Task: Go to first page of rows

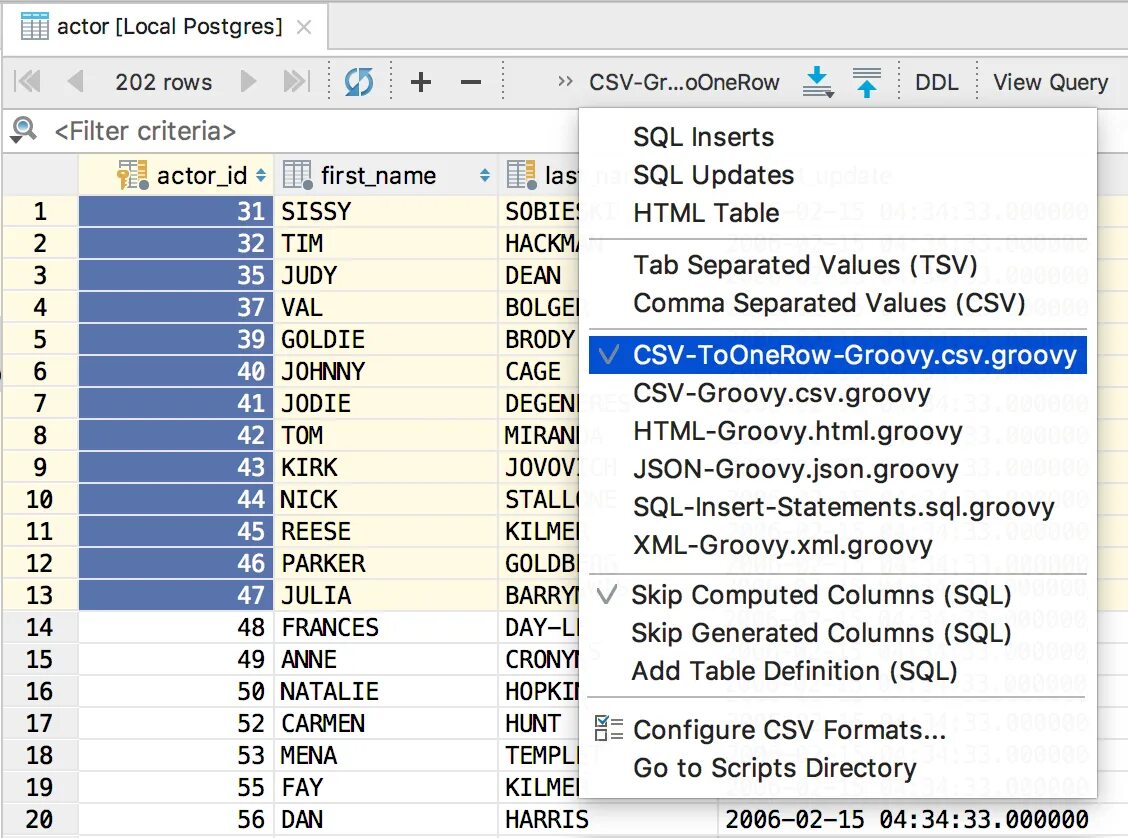Action: point(28,82)
